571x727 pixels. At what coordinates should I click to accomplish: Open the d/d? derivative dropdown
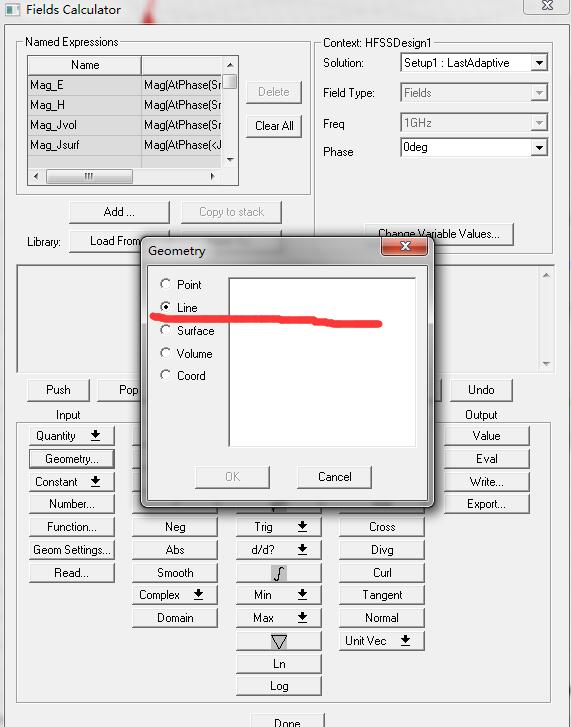[279, 550]
